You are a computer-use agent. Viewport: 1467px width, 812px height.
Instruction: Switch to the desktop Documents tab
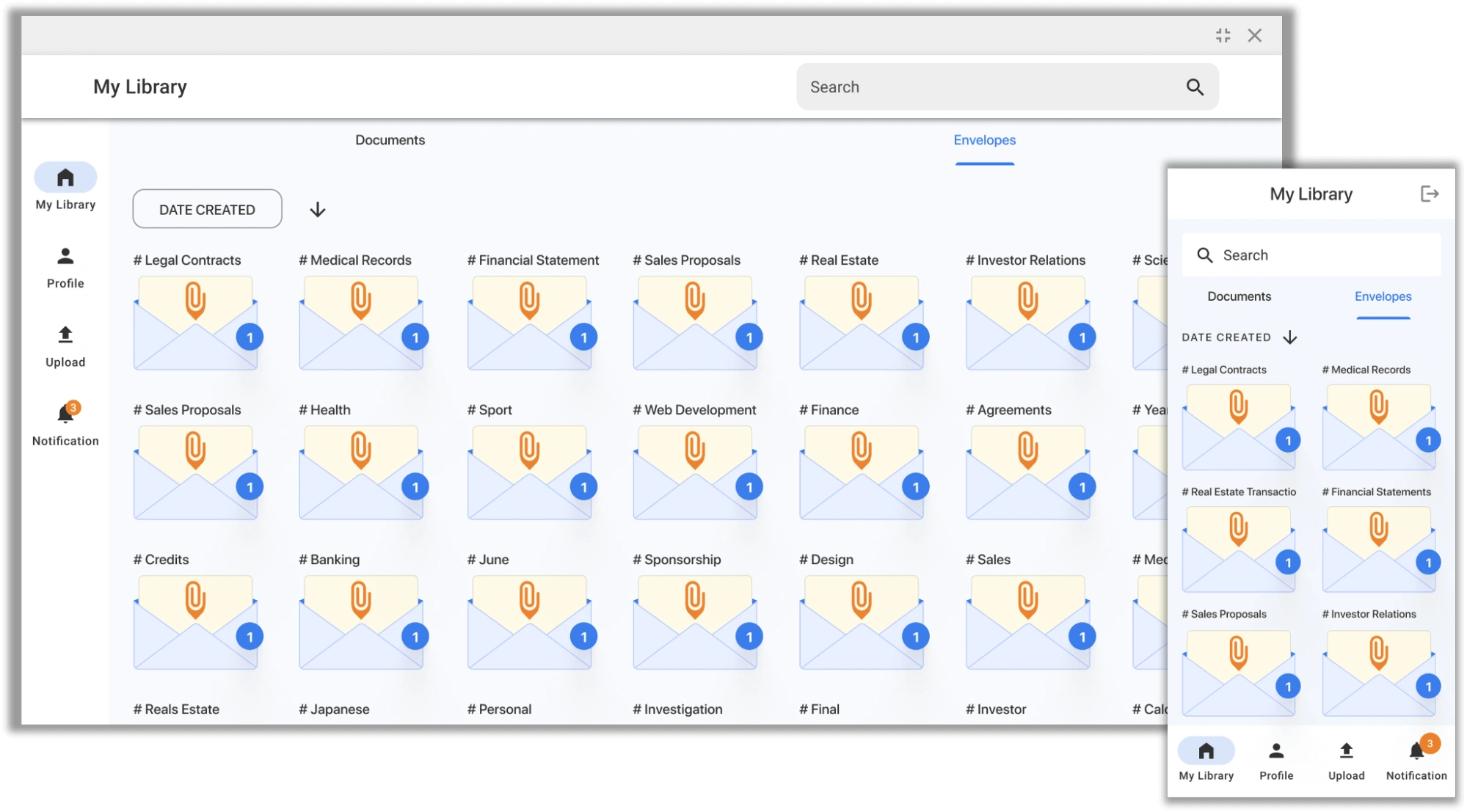[x=390, y=140]
